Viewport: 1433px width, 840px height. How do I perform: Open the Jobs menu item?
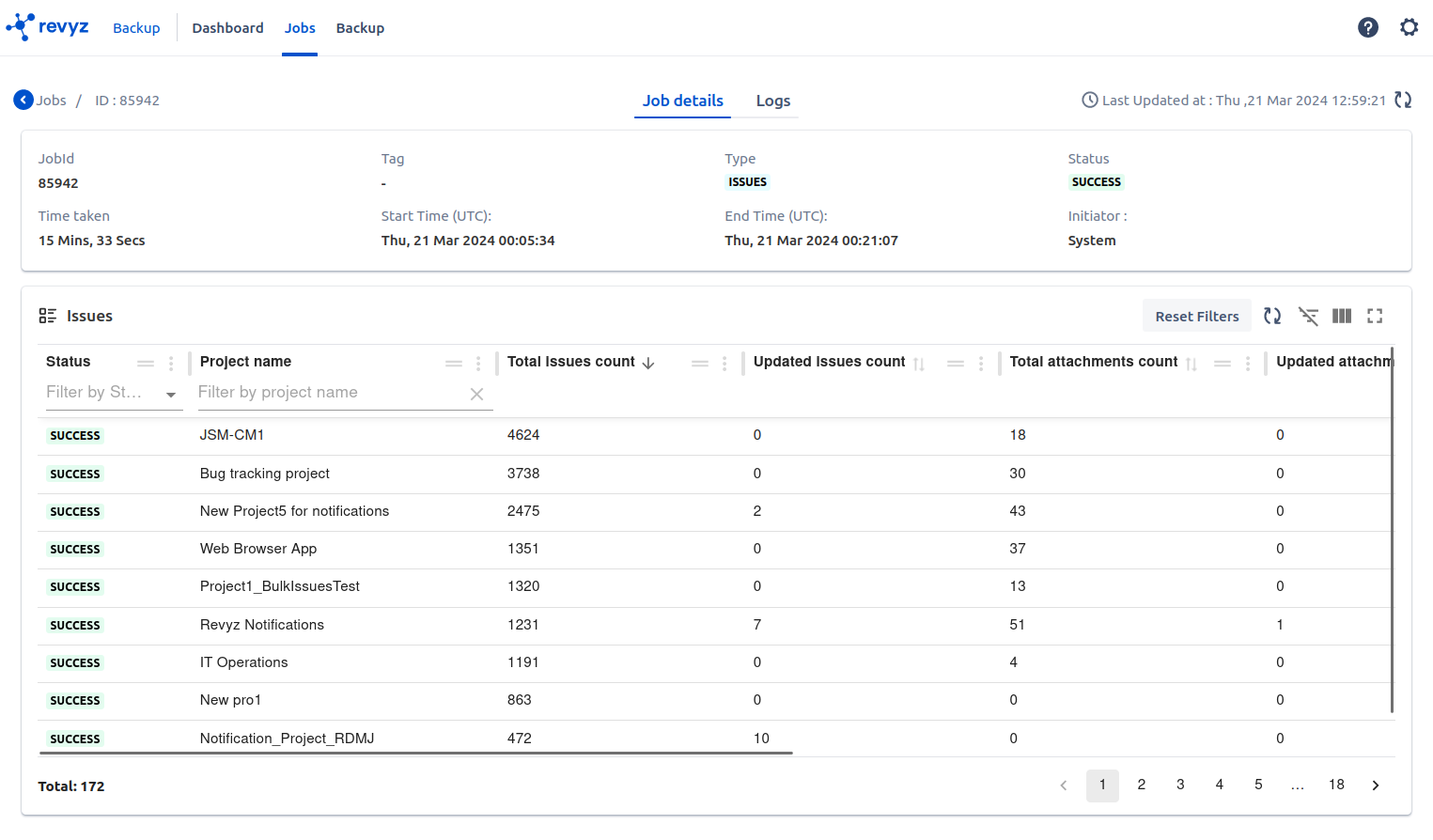[300, 28]
